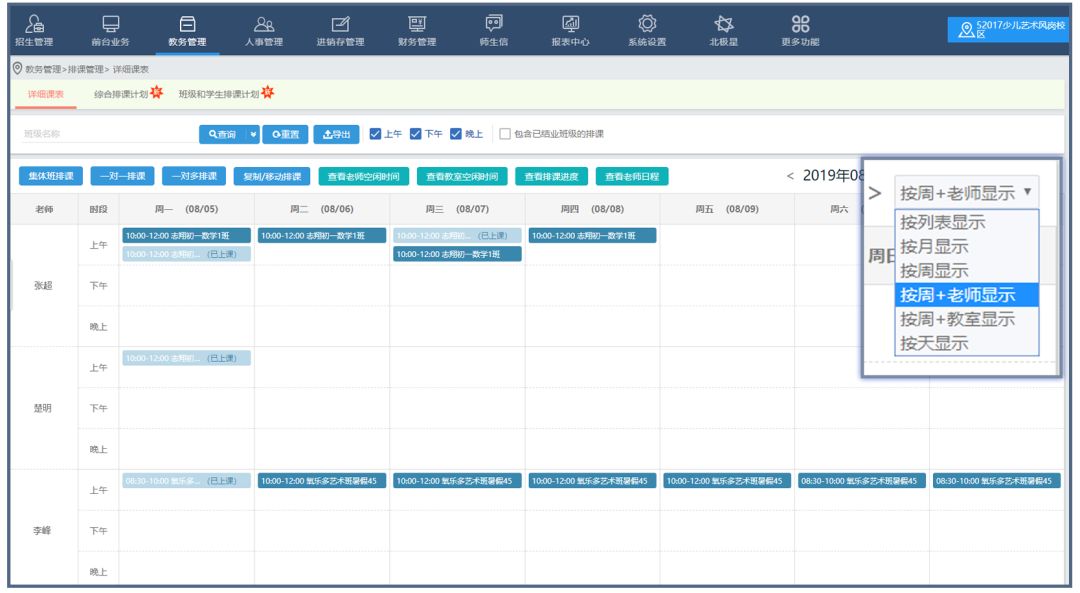Open the 系统设置 gear icon
Viewport: 1080px width, 593px height.
tap(647, 24)
